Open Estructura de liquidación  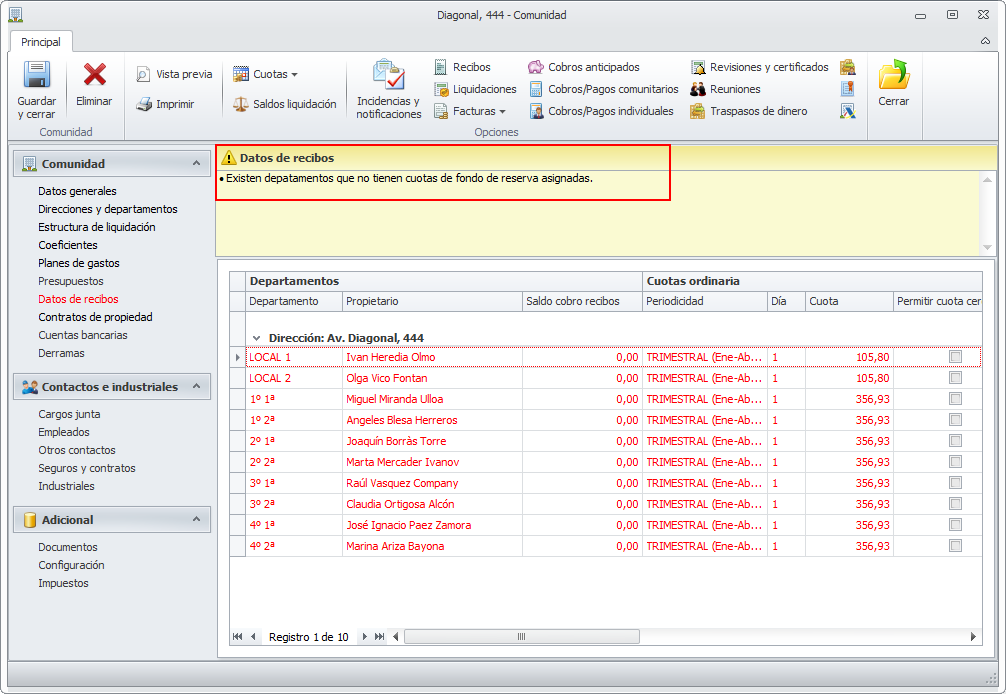97,227
